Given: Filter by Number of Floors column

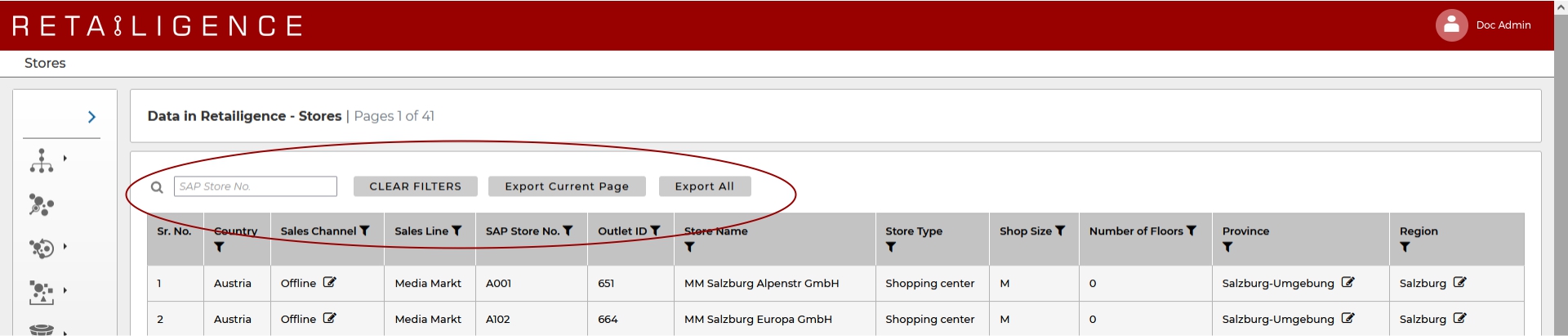Looking at the screenshot, I should 1192,231.
